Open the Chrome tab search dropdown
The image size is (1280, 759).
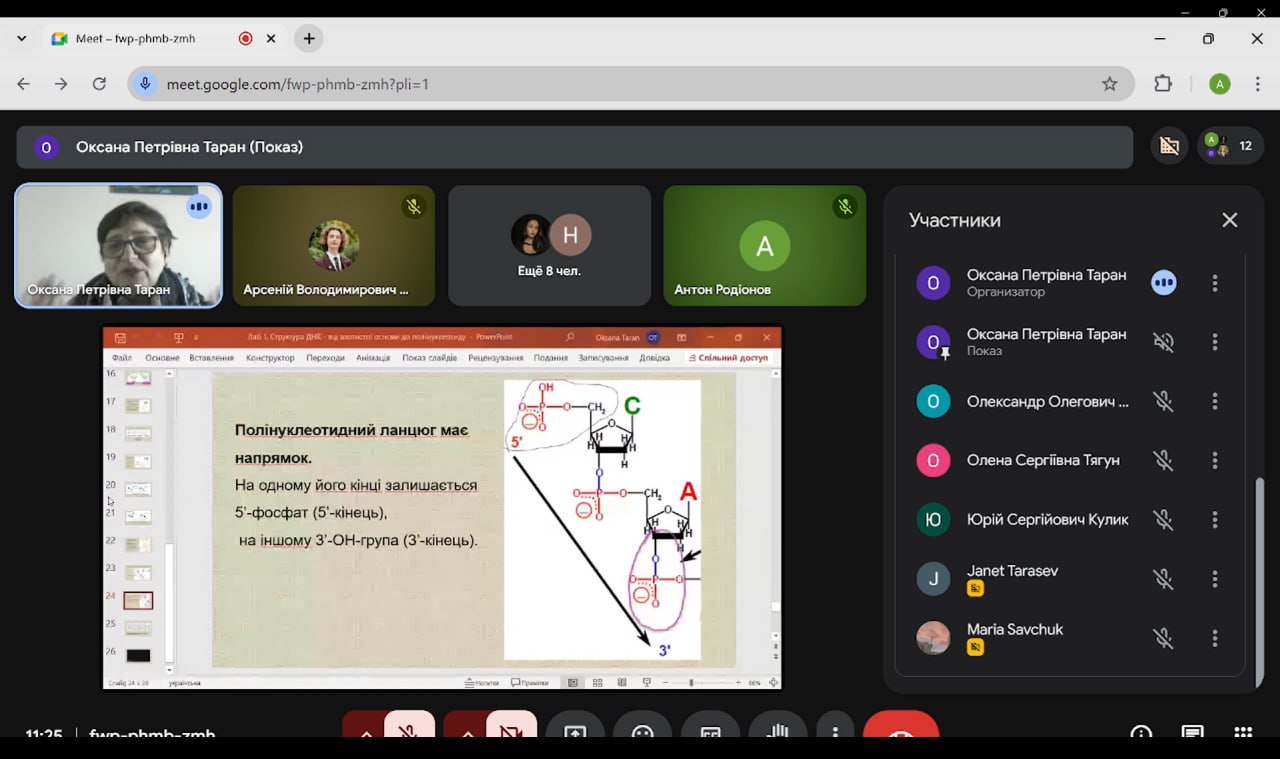22,39
